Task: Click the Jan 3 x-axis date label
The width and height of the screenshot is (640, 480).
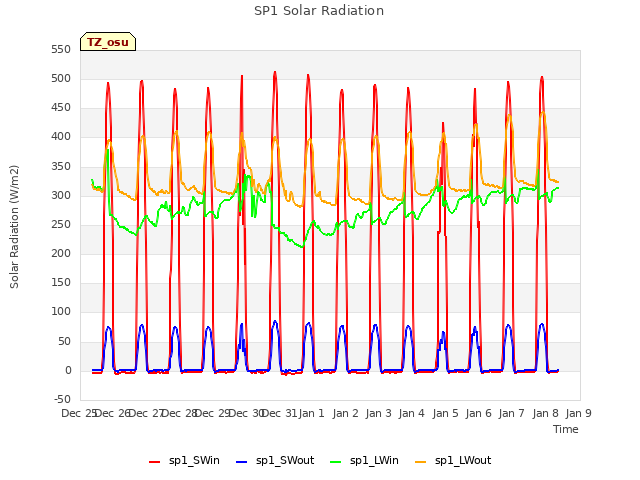Action: [x=378, y=413]
